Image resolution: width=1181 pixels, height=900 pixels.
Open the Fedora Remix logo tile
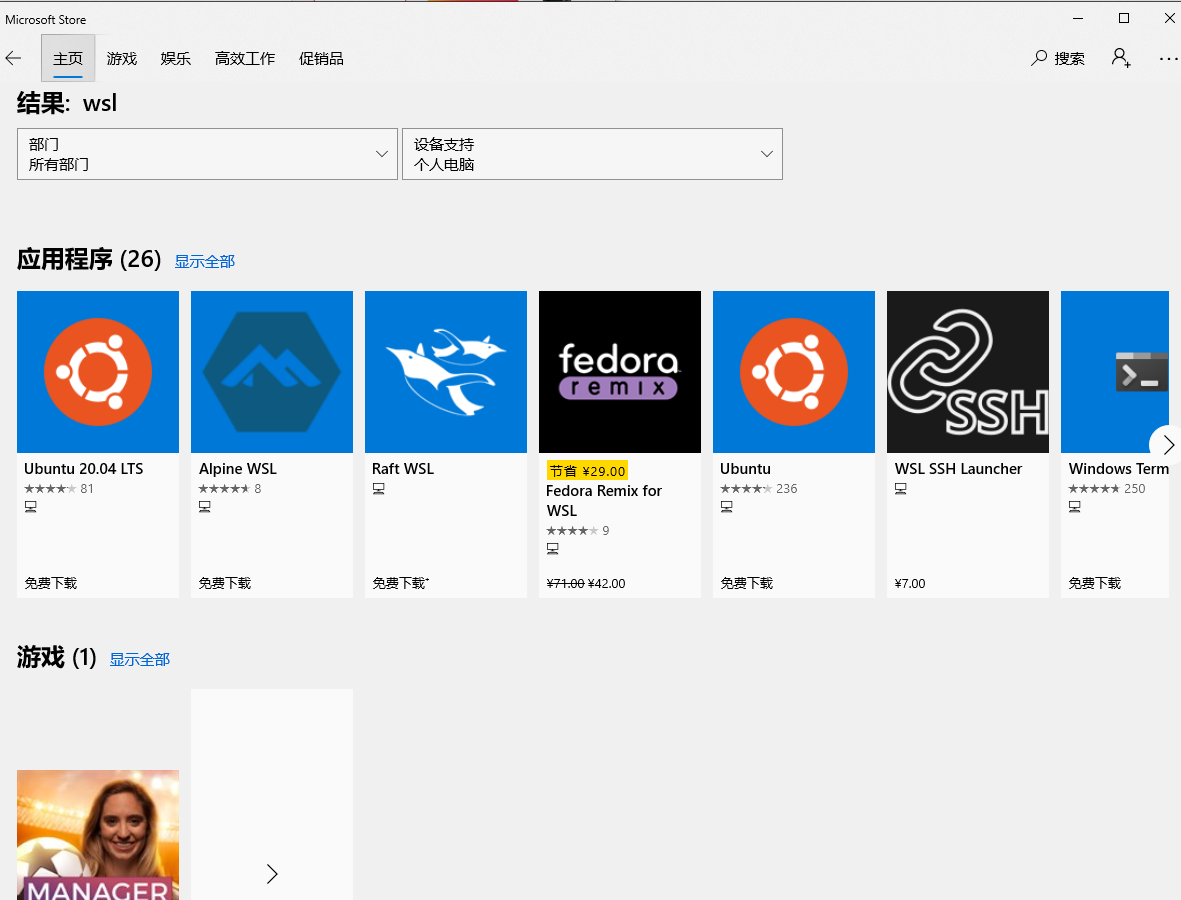click(x=620, y=372)
